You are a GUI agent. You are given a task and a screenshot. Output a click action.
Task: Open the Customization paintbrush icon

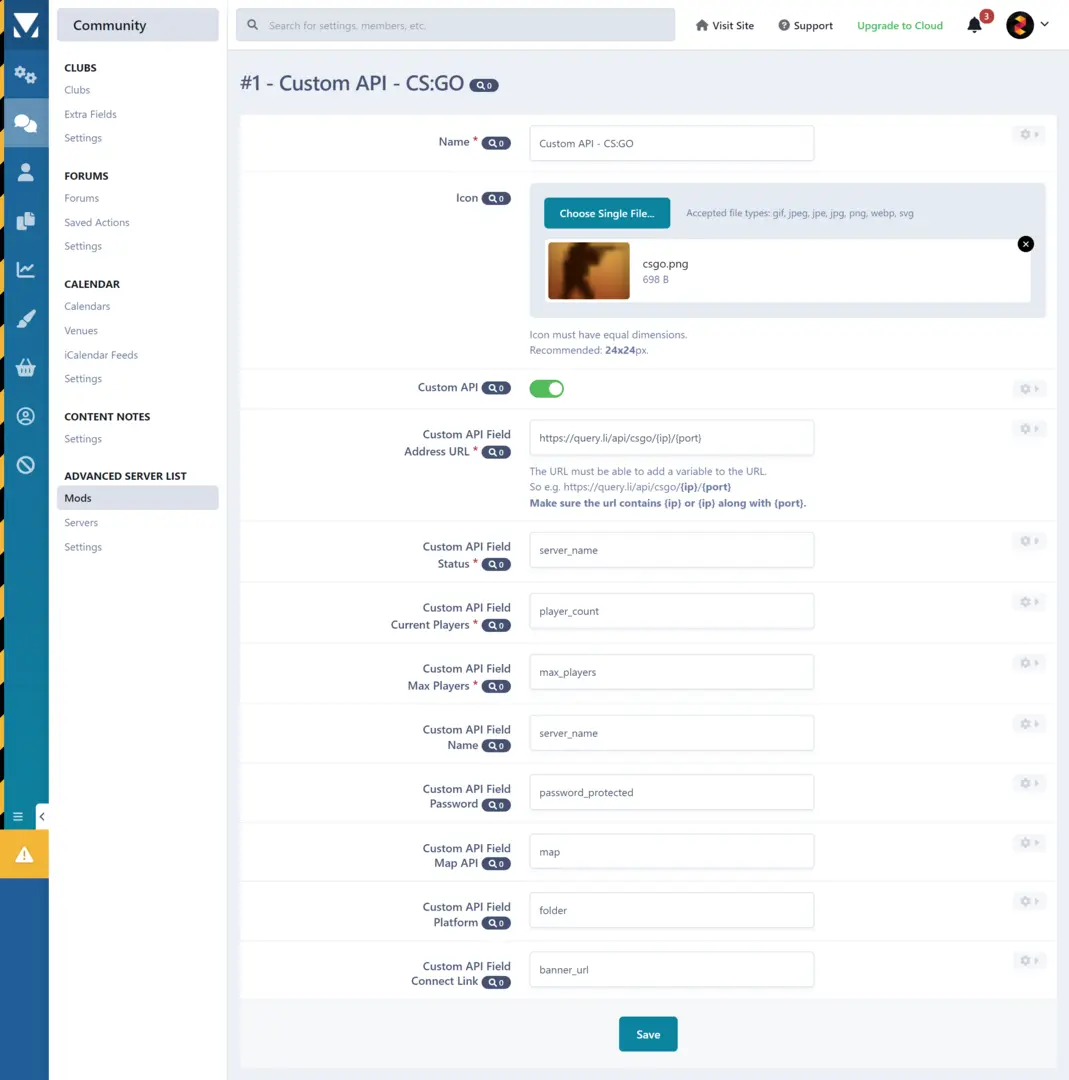pos(25,319)
